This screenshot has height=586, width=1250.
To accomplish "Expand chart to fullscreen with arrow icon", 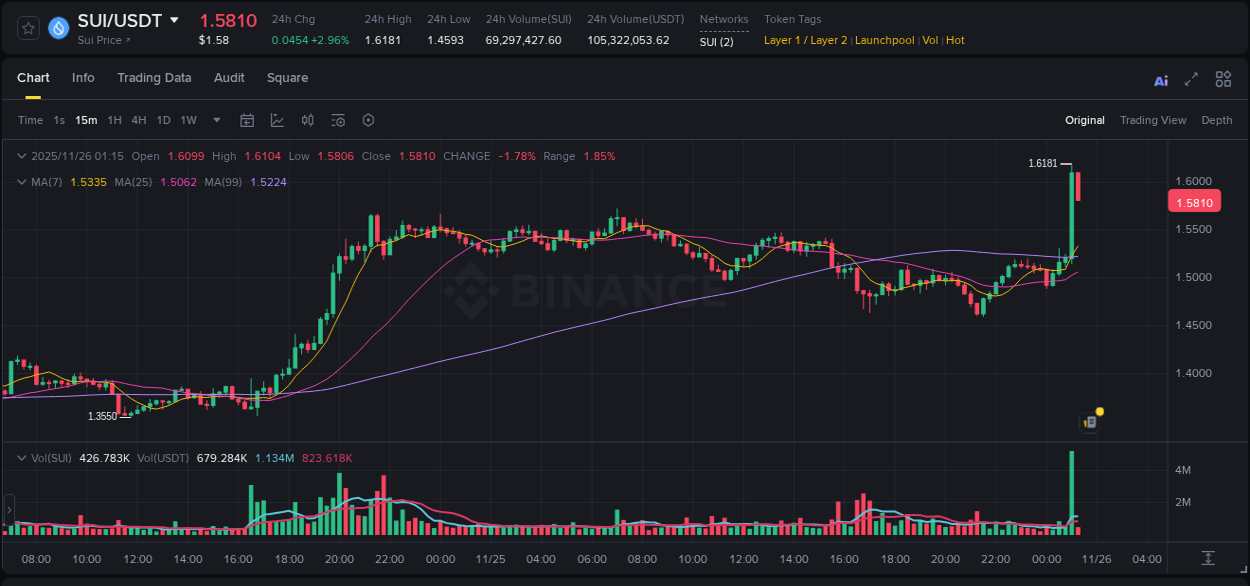I will click(x=1190, y=78).
